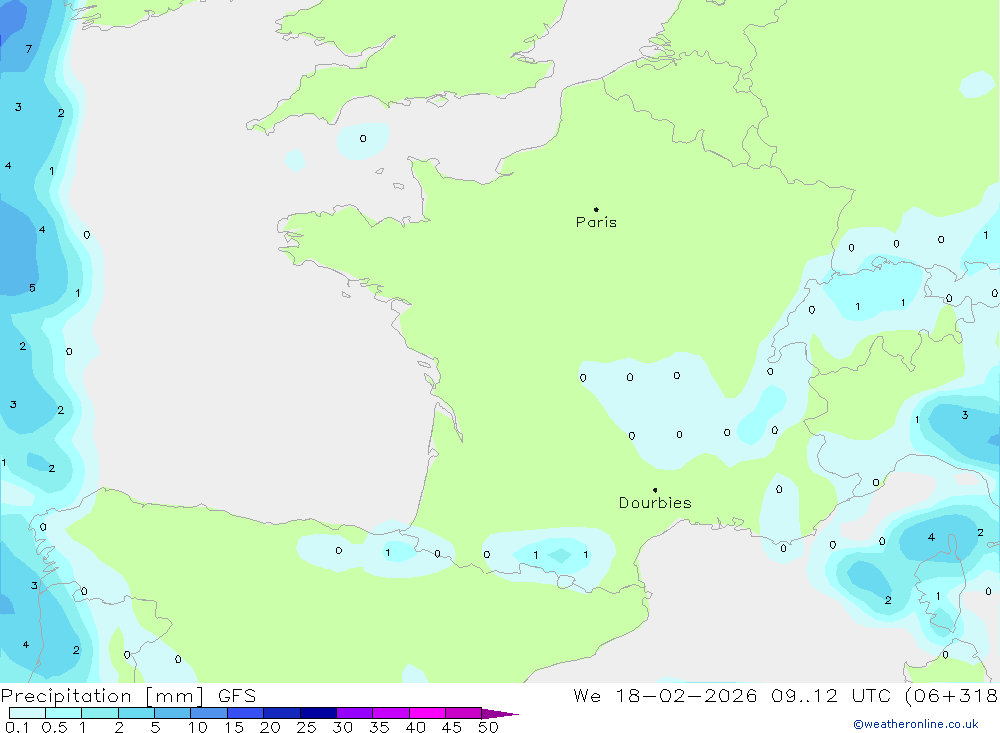Select the black dot marking Dourbies
The image size is (1000, 733).
click(655, 490)
